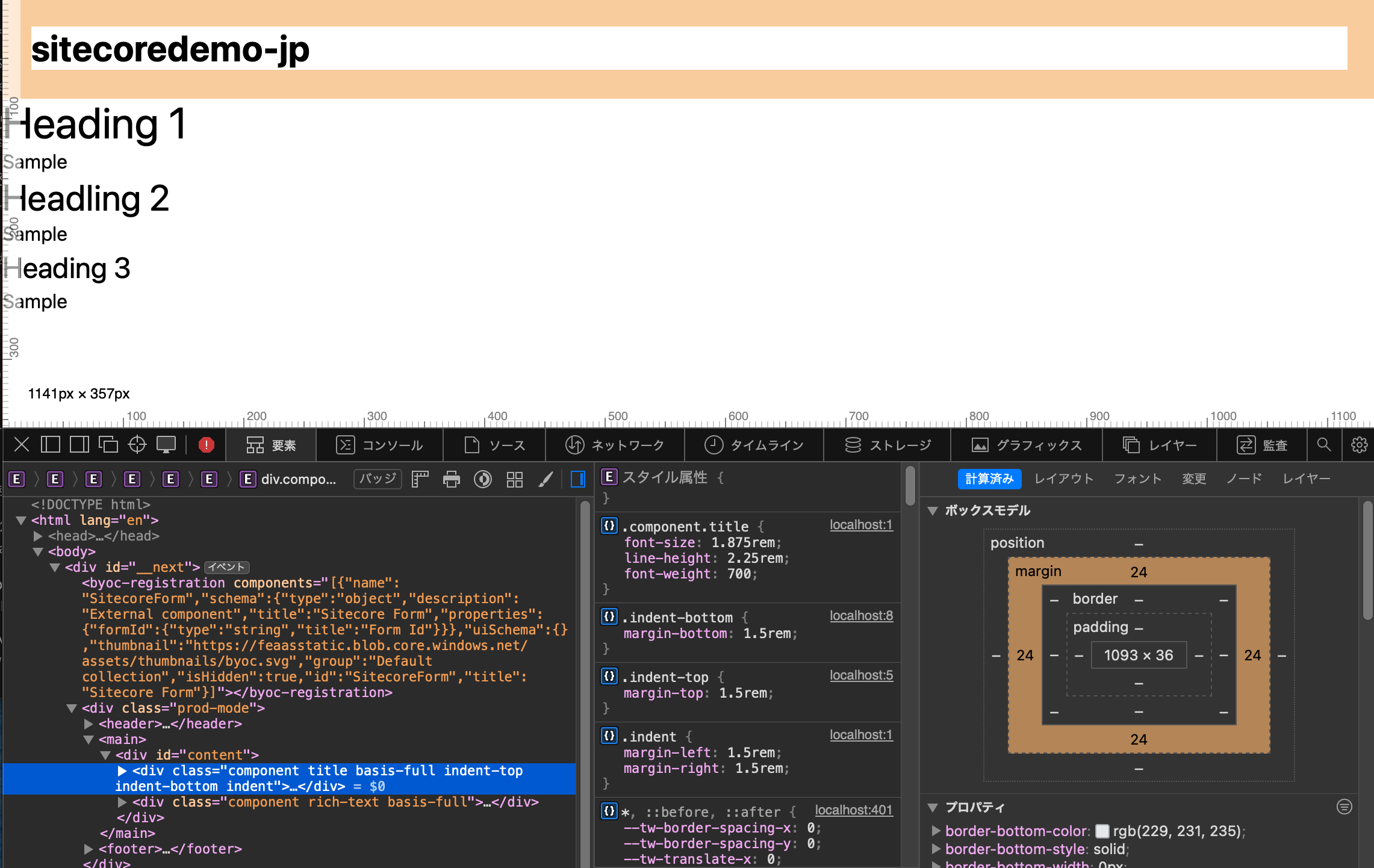1374x868 pixels.
Task: Toggle dark appearance half-circle icon
Action: click(x=483, y=479)
